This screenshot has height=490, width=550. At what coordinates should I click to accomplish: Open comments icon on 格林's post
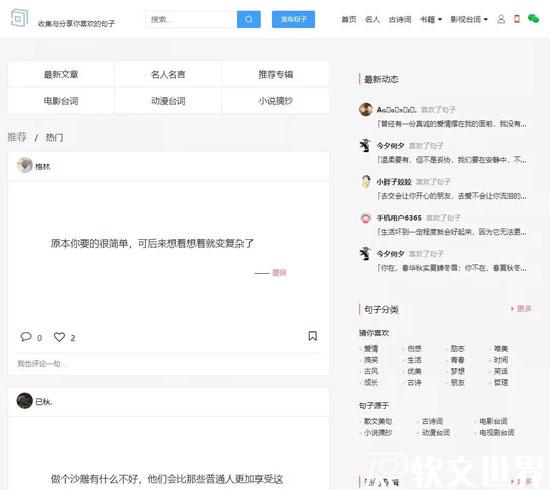(26, 337)
